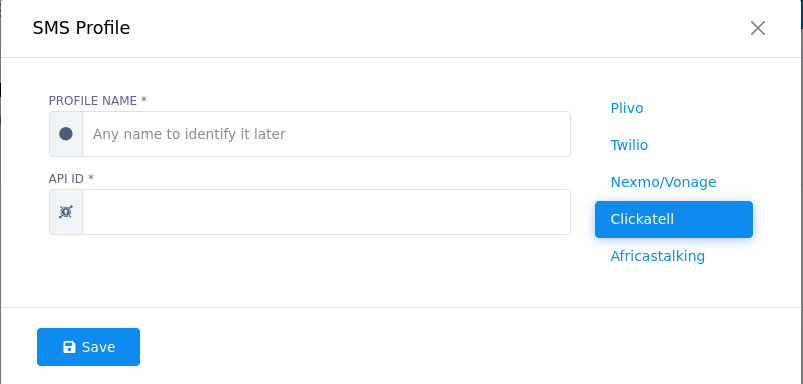Click the placeholder text 'Any name to identify it later'

click(189, 134)
